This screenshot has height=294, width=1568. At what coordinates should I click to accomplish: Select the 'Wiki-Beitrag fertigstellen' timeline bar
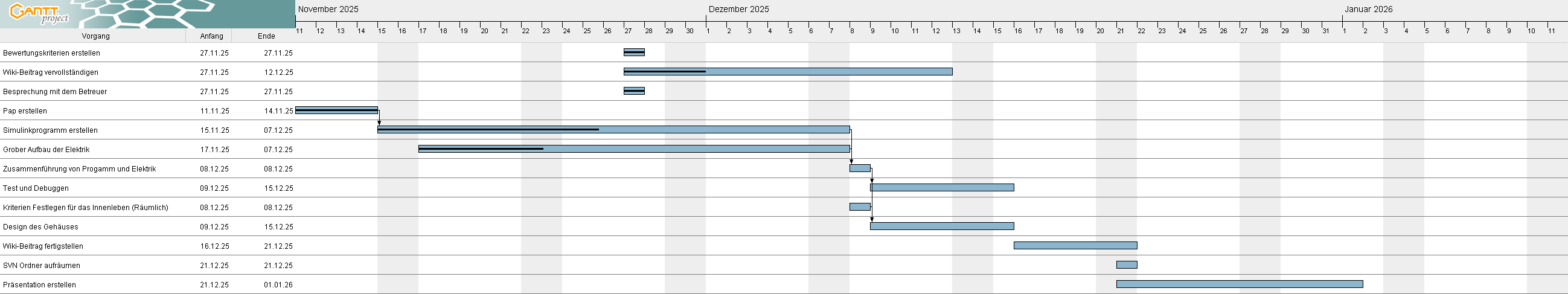coord(1075,246)
